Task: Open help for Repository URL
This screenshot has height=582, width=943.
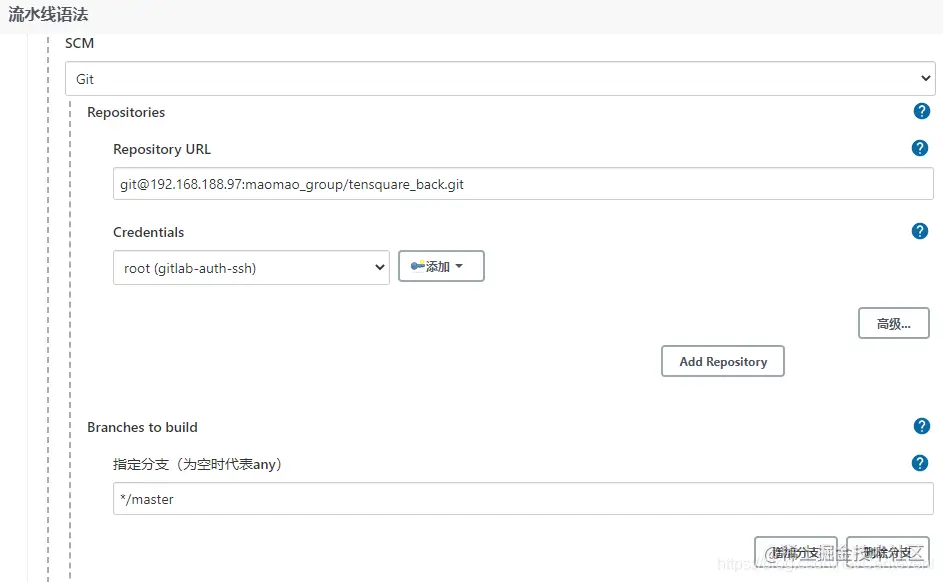Action: (920, 148)
